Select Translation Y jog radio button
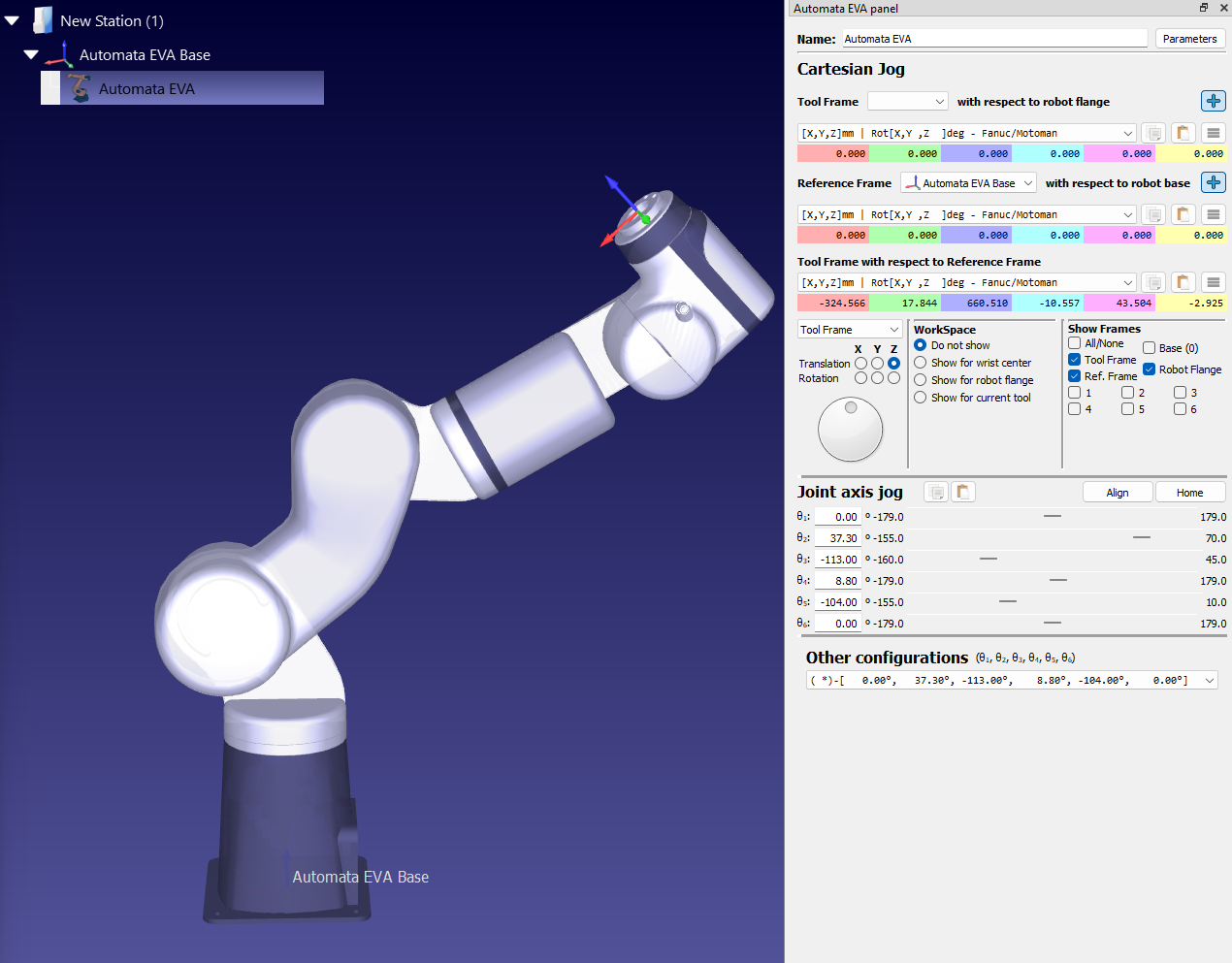 click(877, 364)
